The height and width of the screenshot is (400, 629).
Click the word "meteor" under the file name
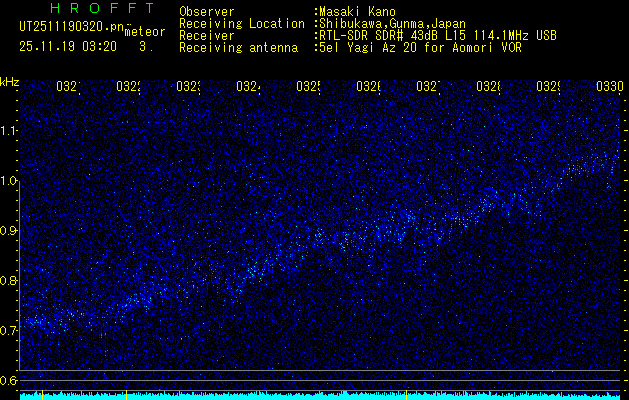click(x=145, y=32)
